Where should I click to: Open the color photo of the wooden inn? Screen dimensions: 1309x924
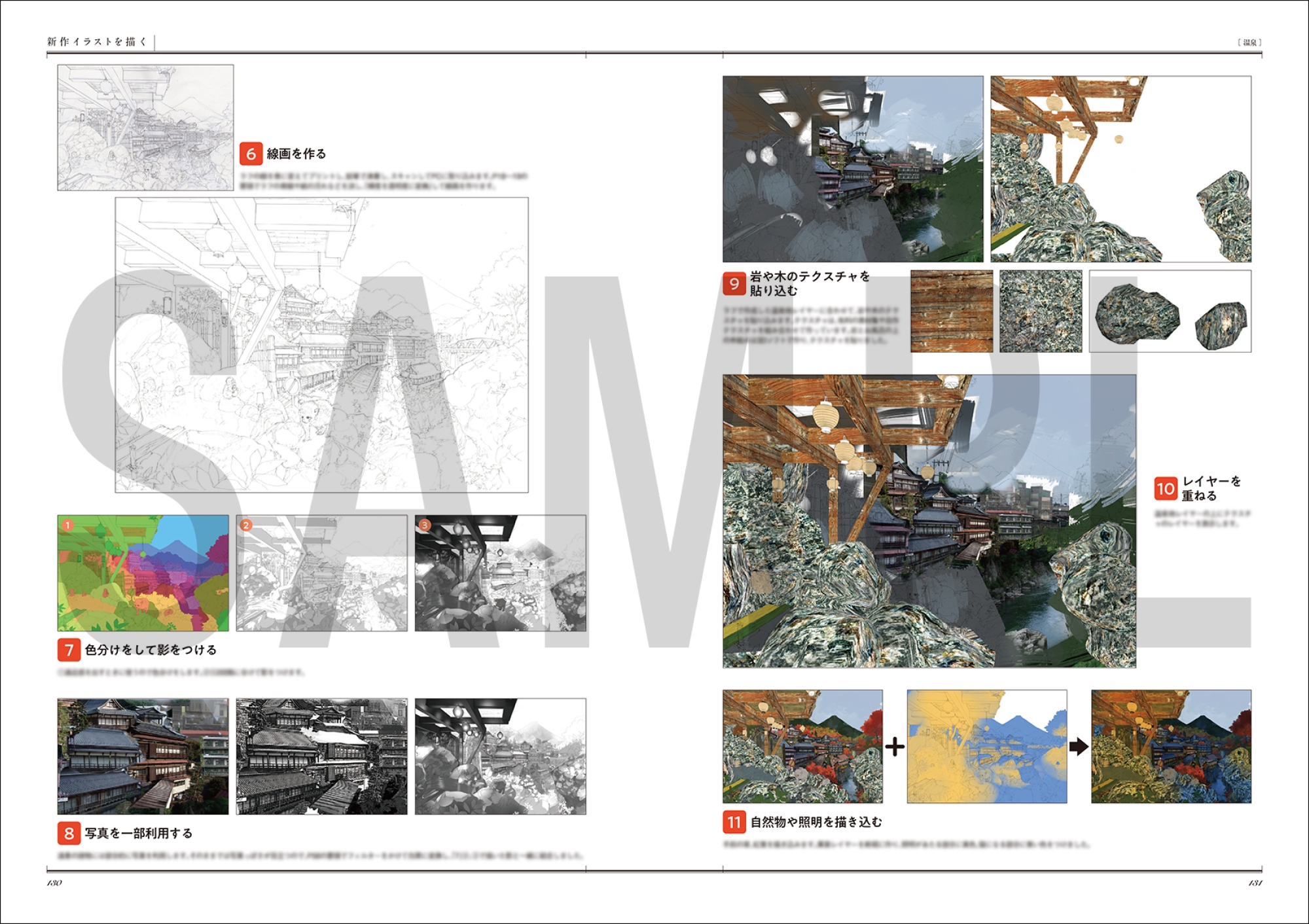[143, 756]
